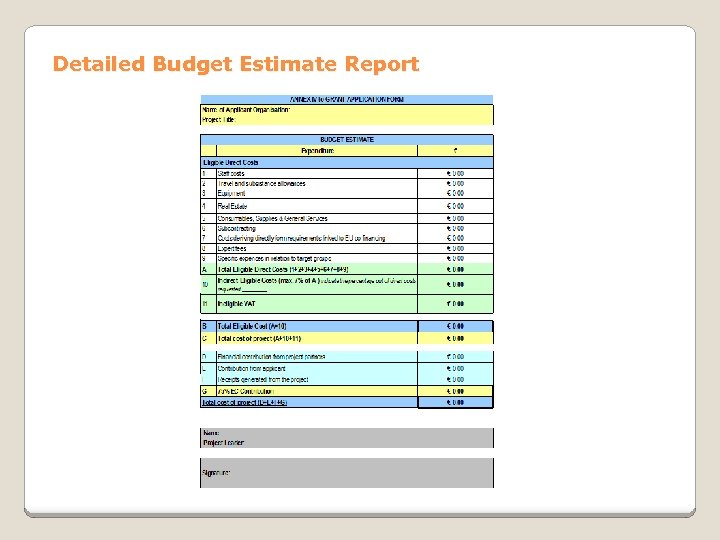The width and height of the screenshot is (720, 540).
Task: Click the EC Contribution amount cell
Action: pos(455,391)
